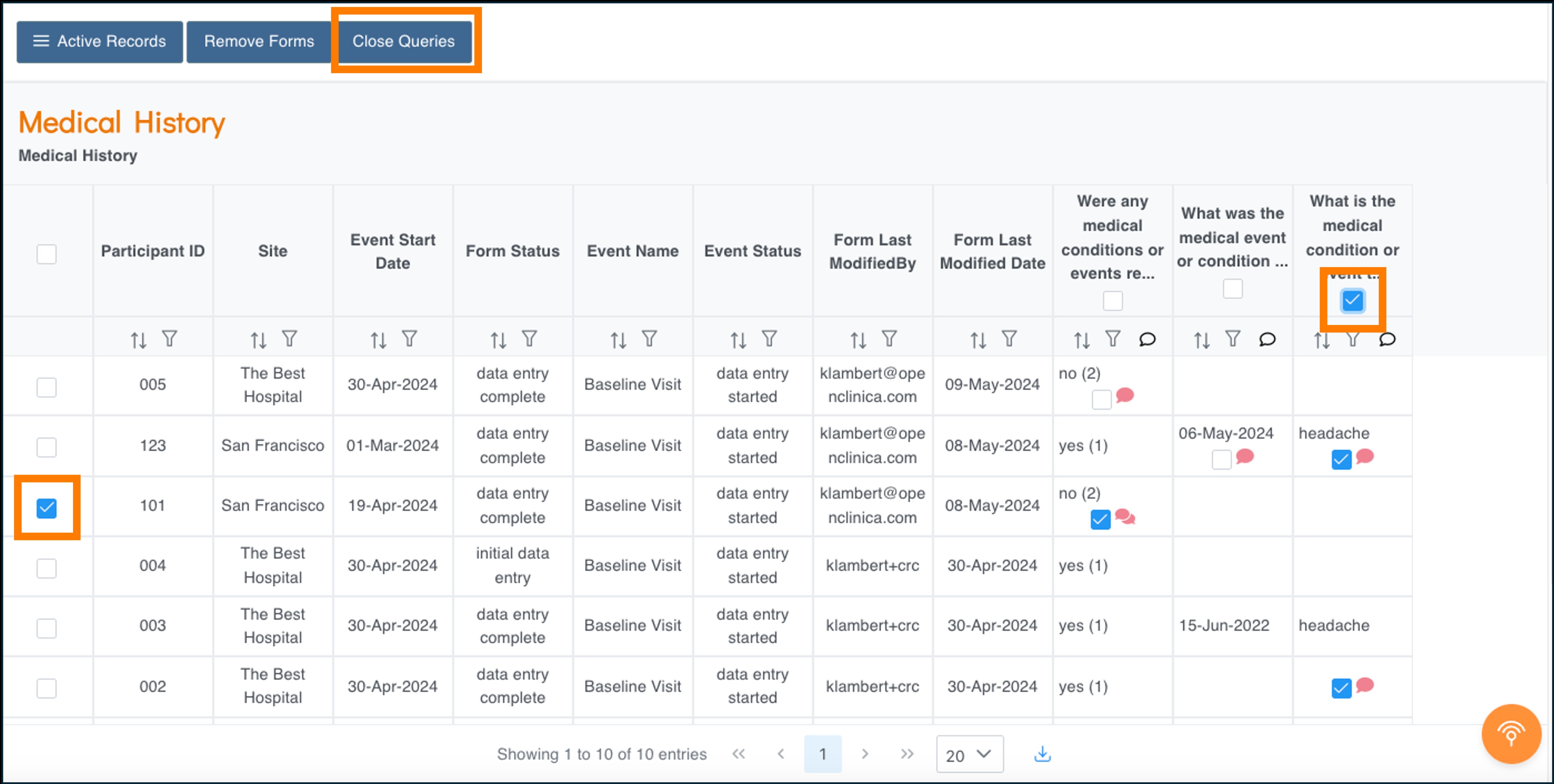1554x784 pixels.
Task: Go to next page chevron
Action: coord(865,754)
